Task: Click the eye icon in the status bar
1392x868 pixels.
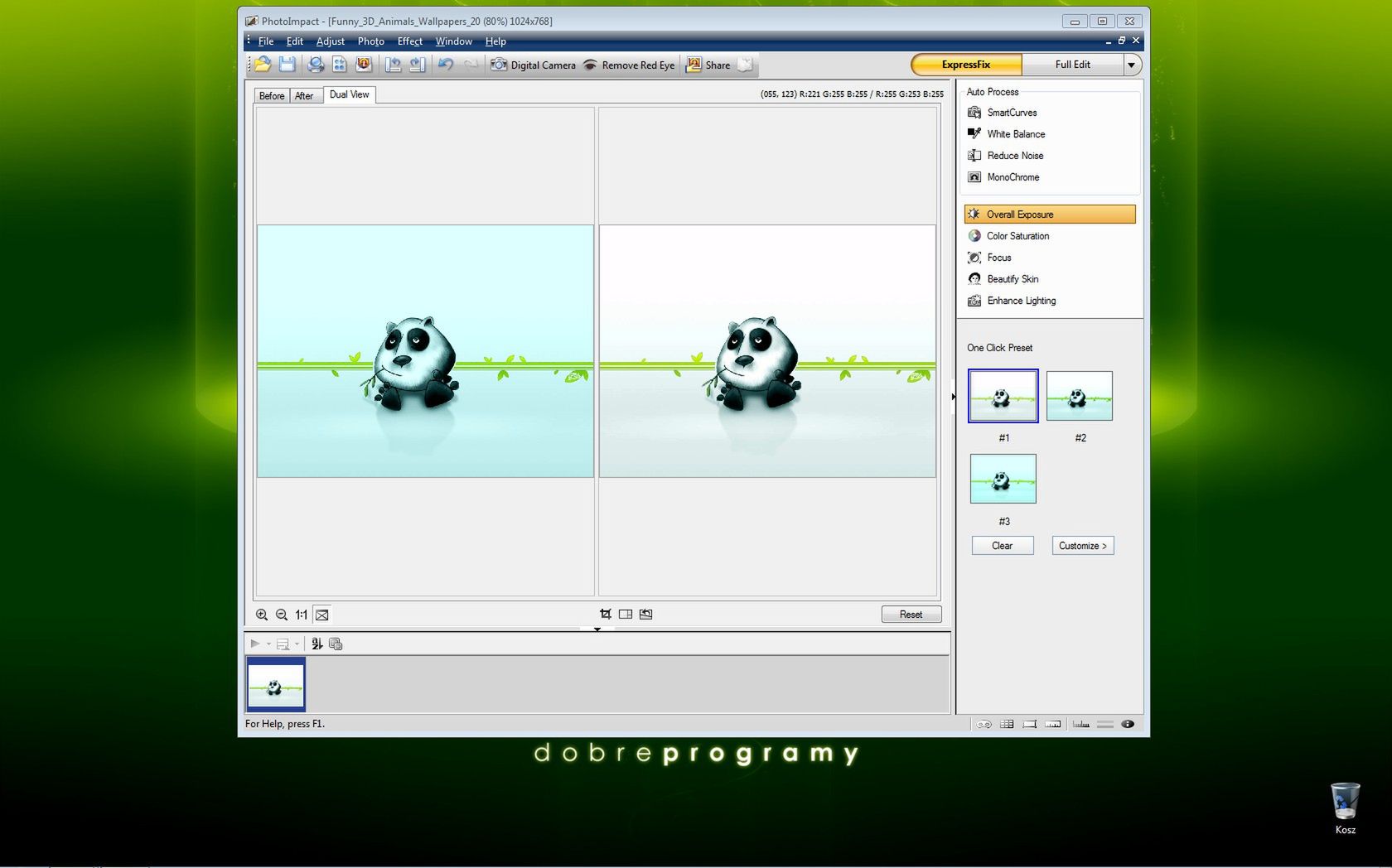Action: [x=1128, y=724]
